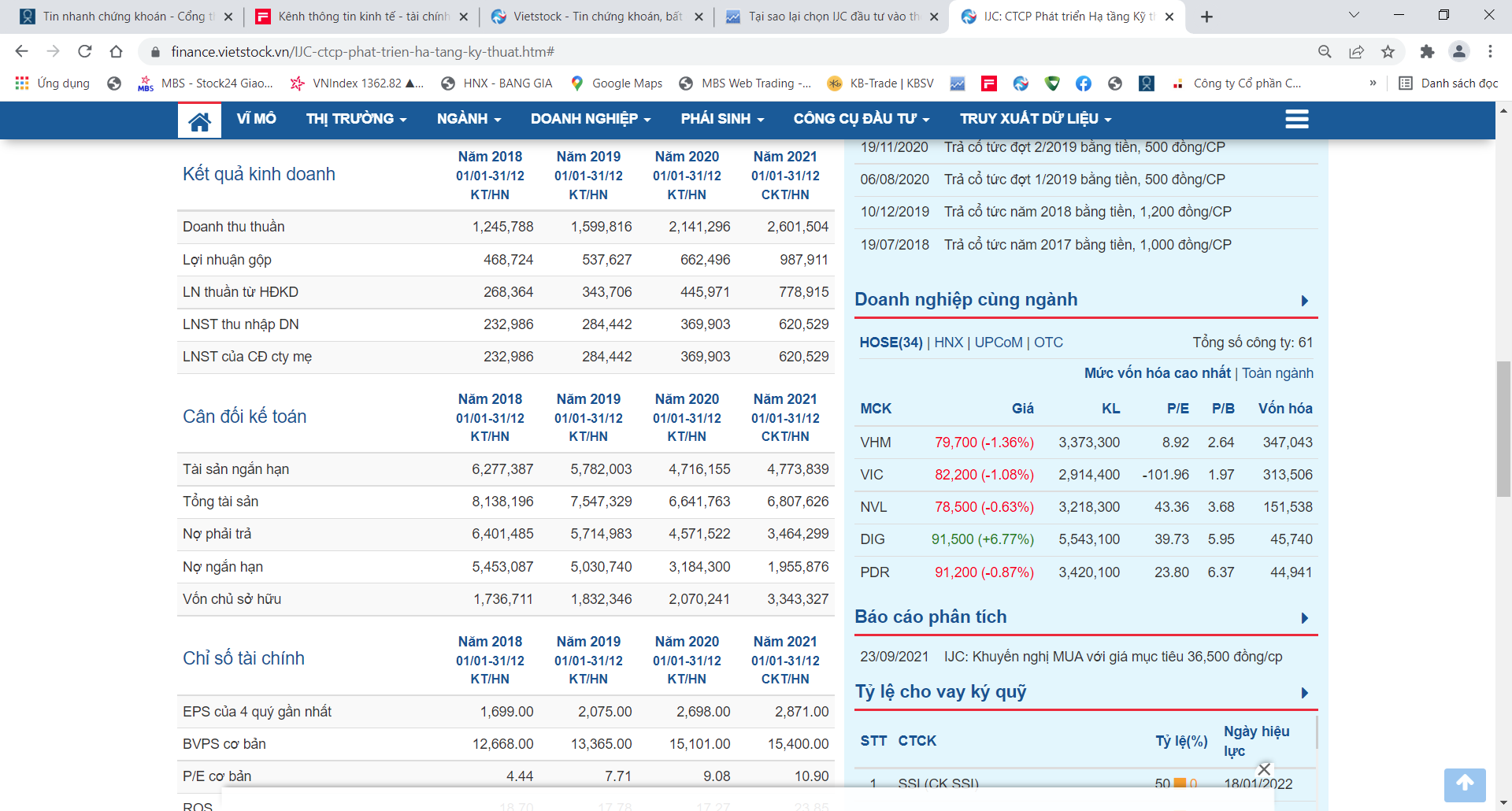Expand PHÁI SINH dropdown menu
Viewport: 1512px width, 811px height.
pos(722,119)
